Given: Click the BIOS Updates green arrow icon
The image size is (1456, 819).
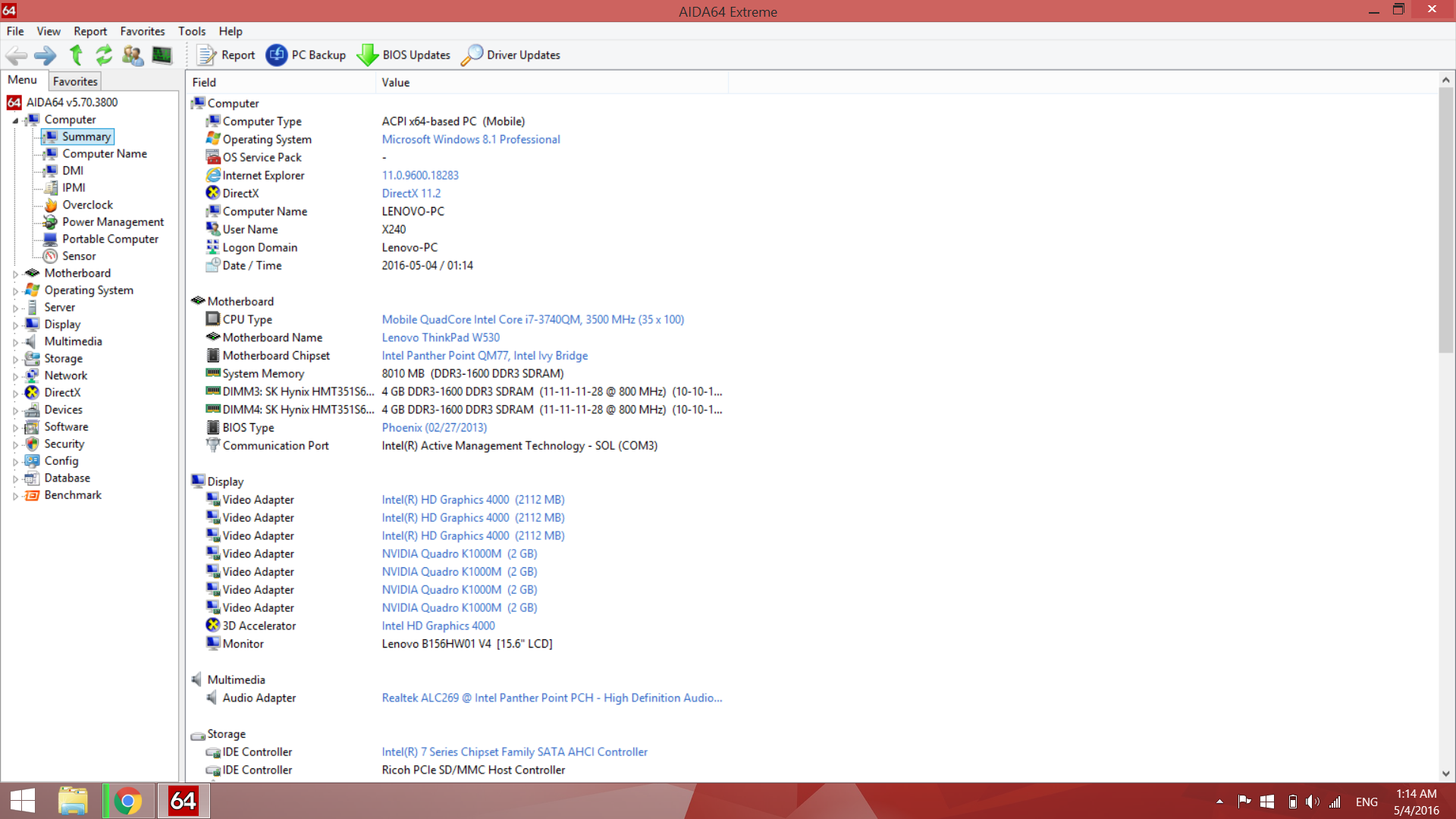Looking at the screenshot, I should pyautogui.click(x=368, y=55).
